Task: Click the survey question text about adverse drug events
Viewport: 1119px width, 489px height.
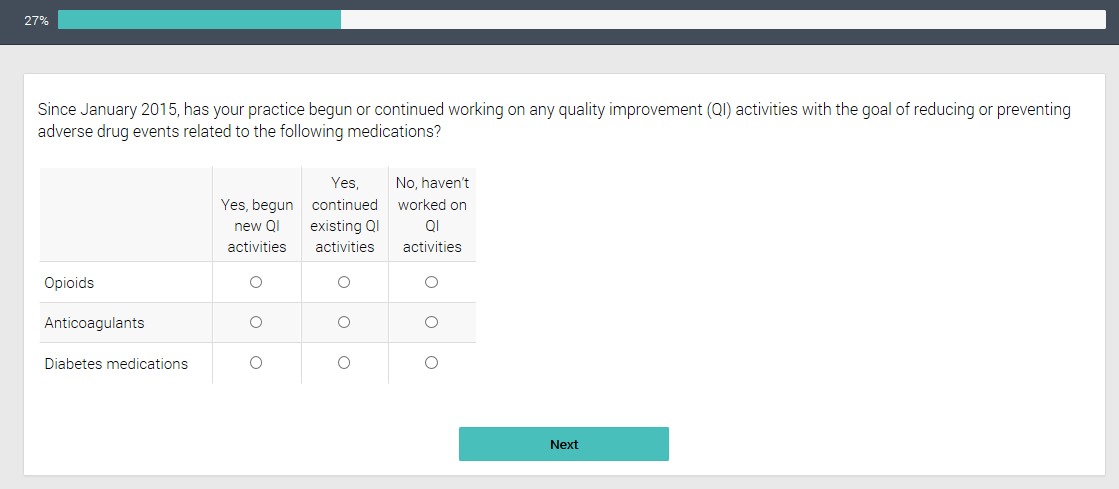Action: click(x=553, y=120)
